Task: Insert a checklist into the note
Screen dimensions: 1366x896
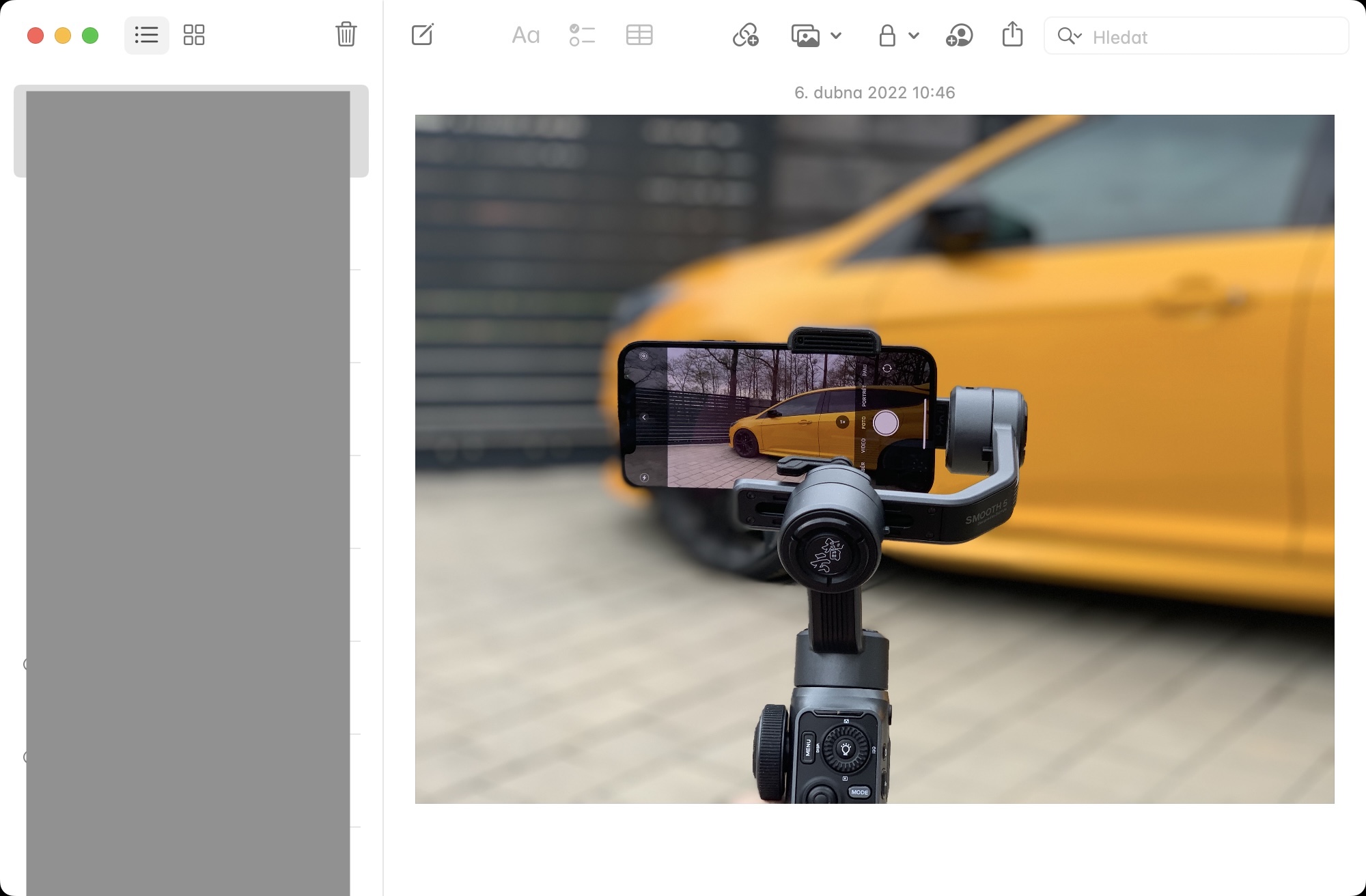Action: 582,36
